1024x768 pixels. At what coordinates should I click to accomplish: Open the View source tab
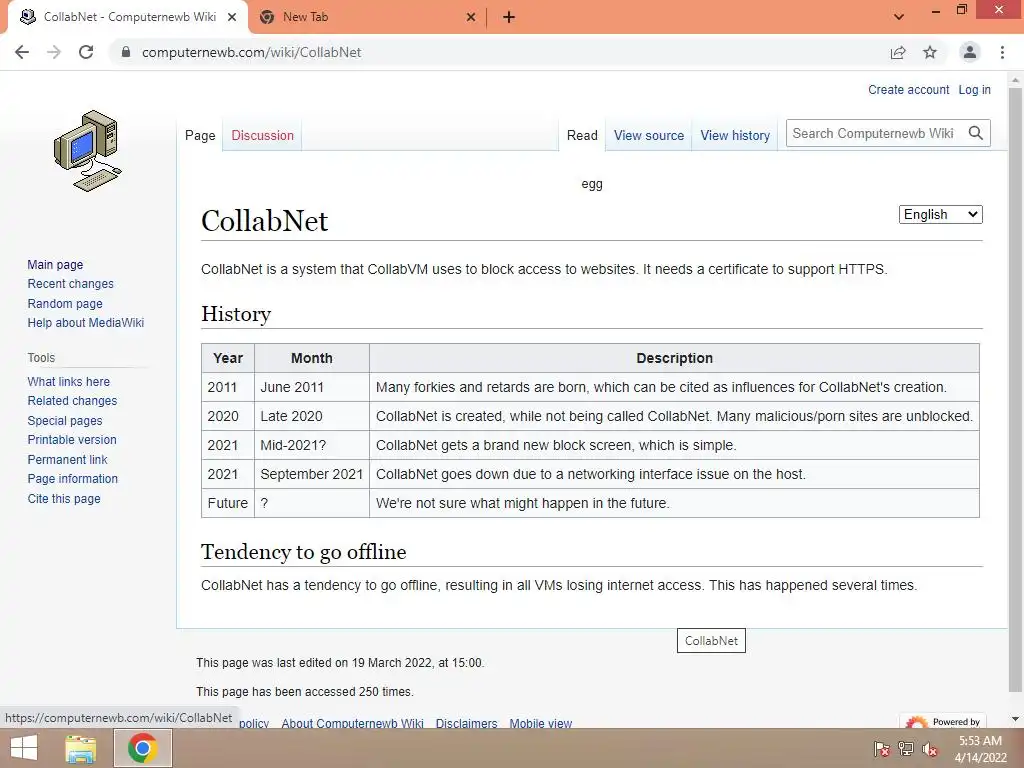click(648, 135)
